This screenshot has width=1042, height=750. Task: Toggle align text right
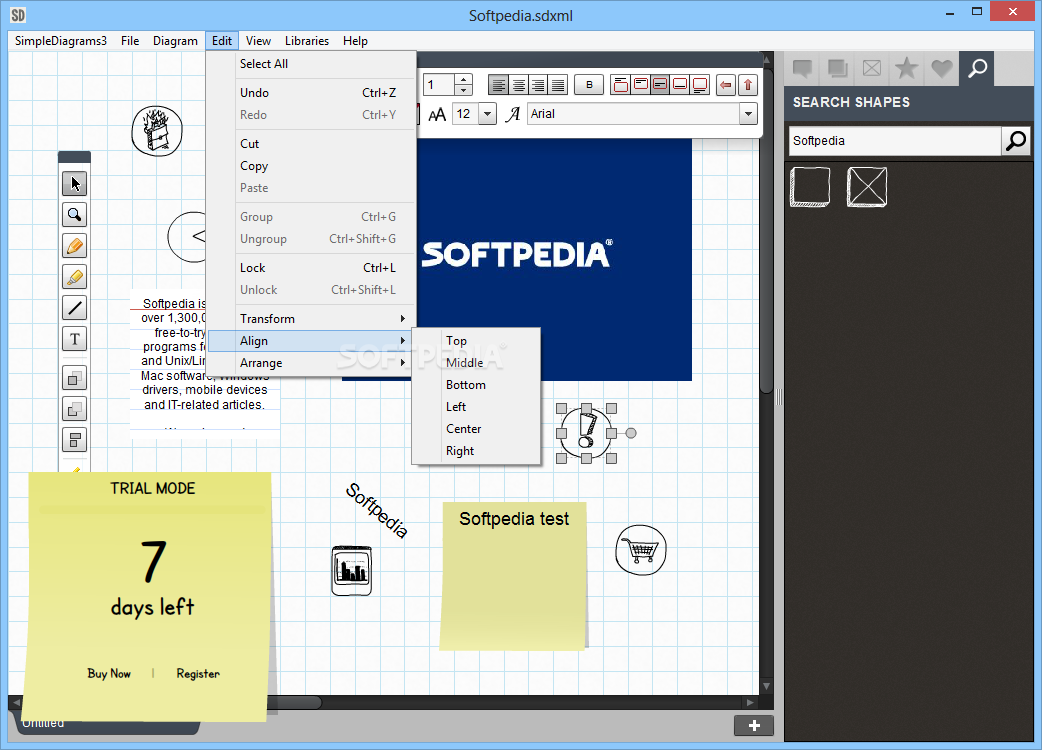tap(538, 85)
